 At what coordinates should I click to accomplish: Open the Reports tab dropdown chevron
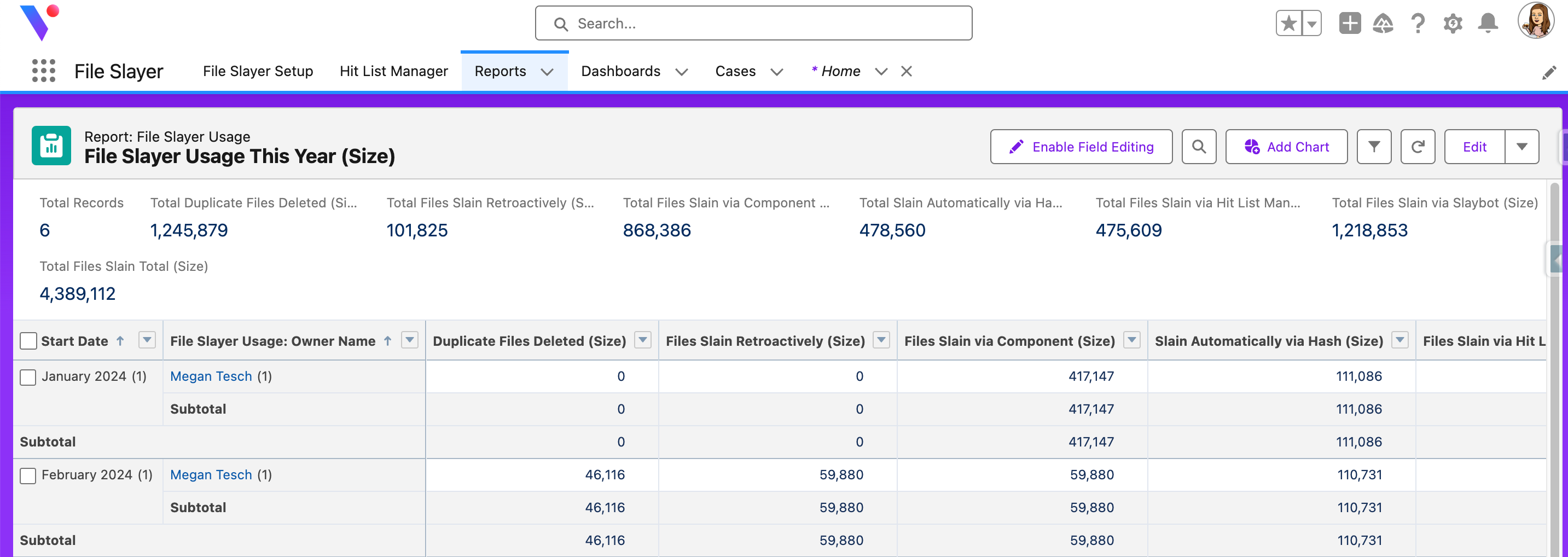[x=547, y=72]
